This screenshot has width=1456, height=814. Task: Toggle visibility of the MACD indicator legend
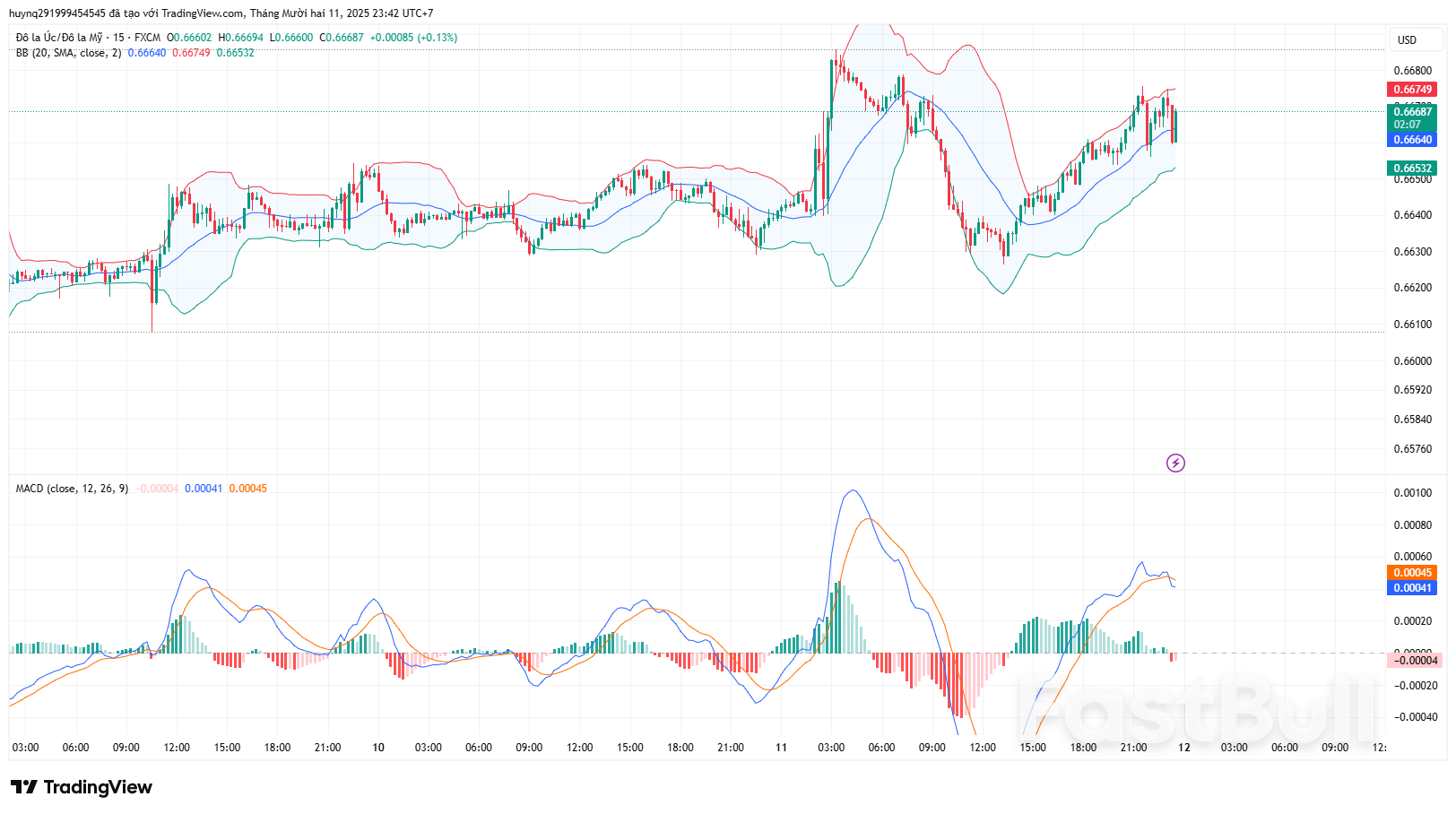(x=72, y=491)
